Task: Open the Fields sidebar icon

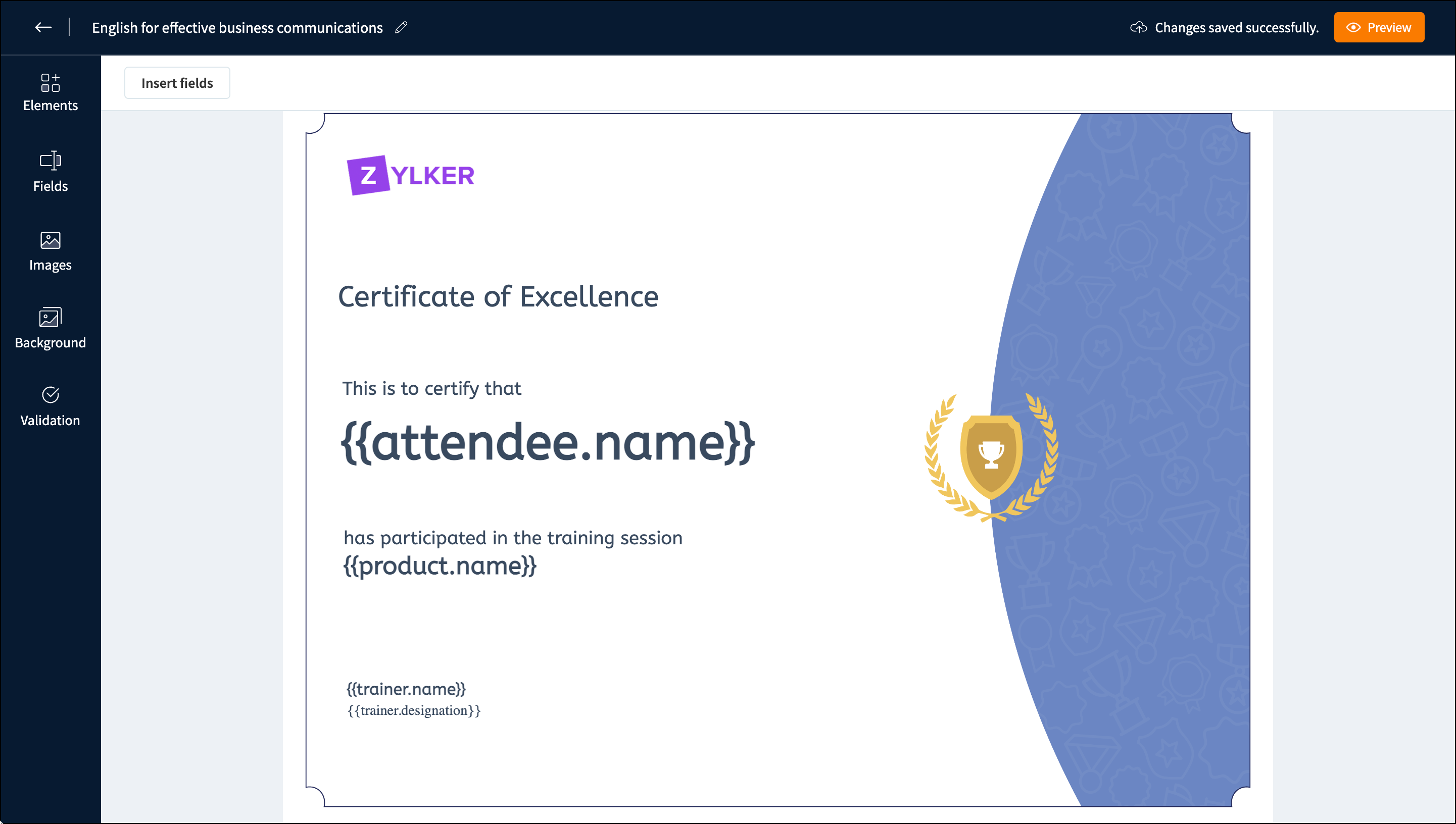Action: (51, 161)
